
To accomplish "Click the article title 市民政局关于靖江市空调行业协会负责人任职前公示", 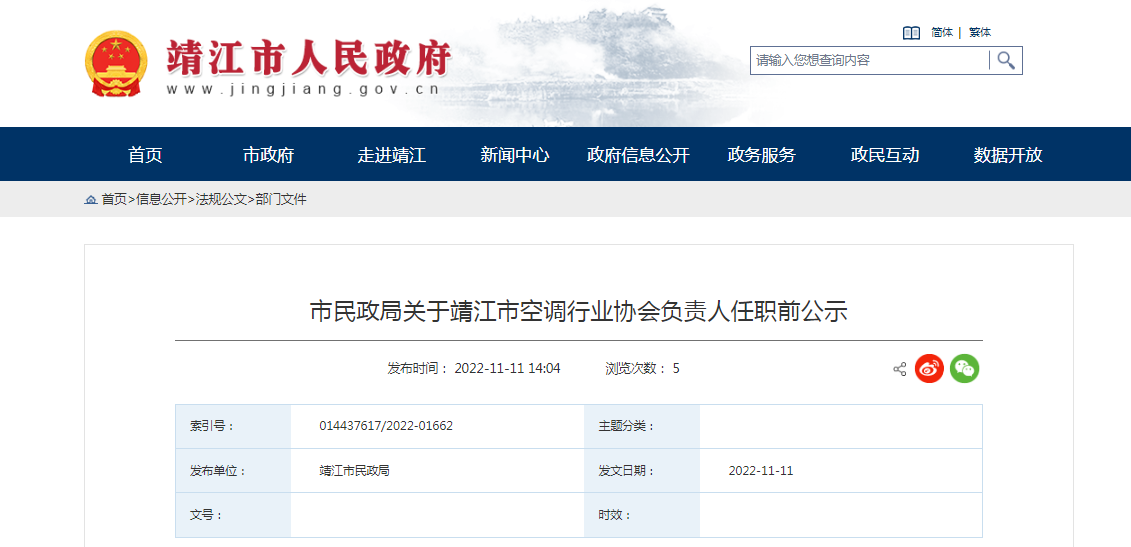I will pos(578,312).
